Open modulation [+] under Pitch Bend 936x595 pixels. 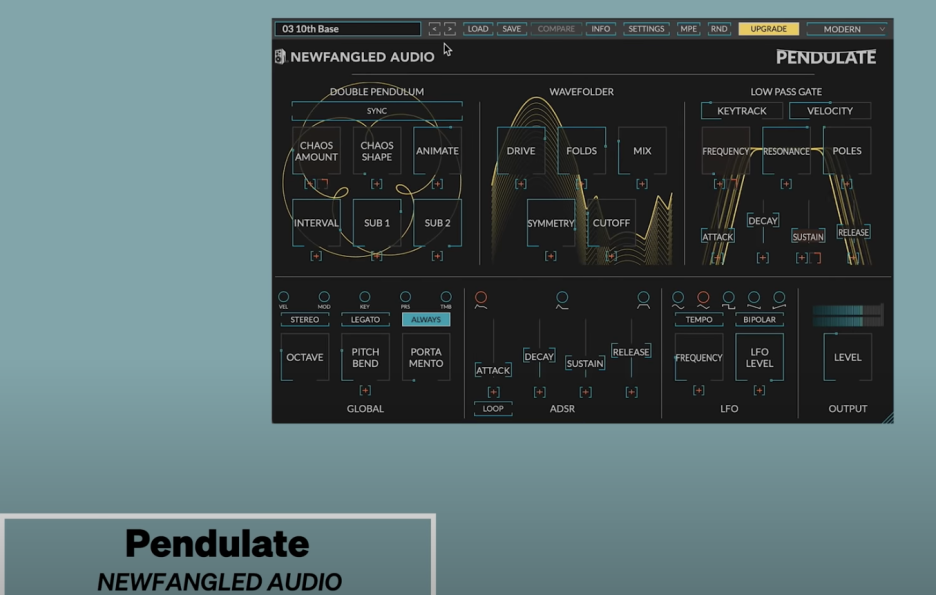pos(365,390)
